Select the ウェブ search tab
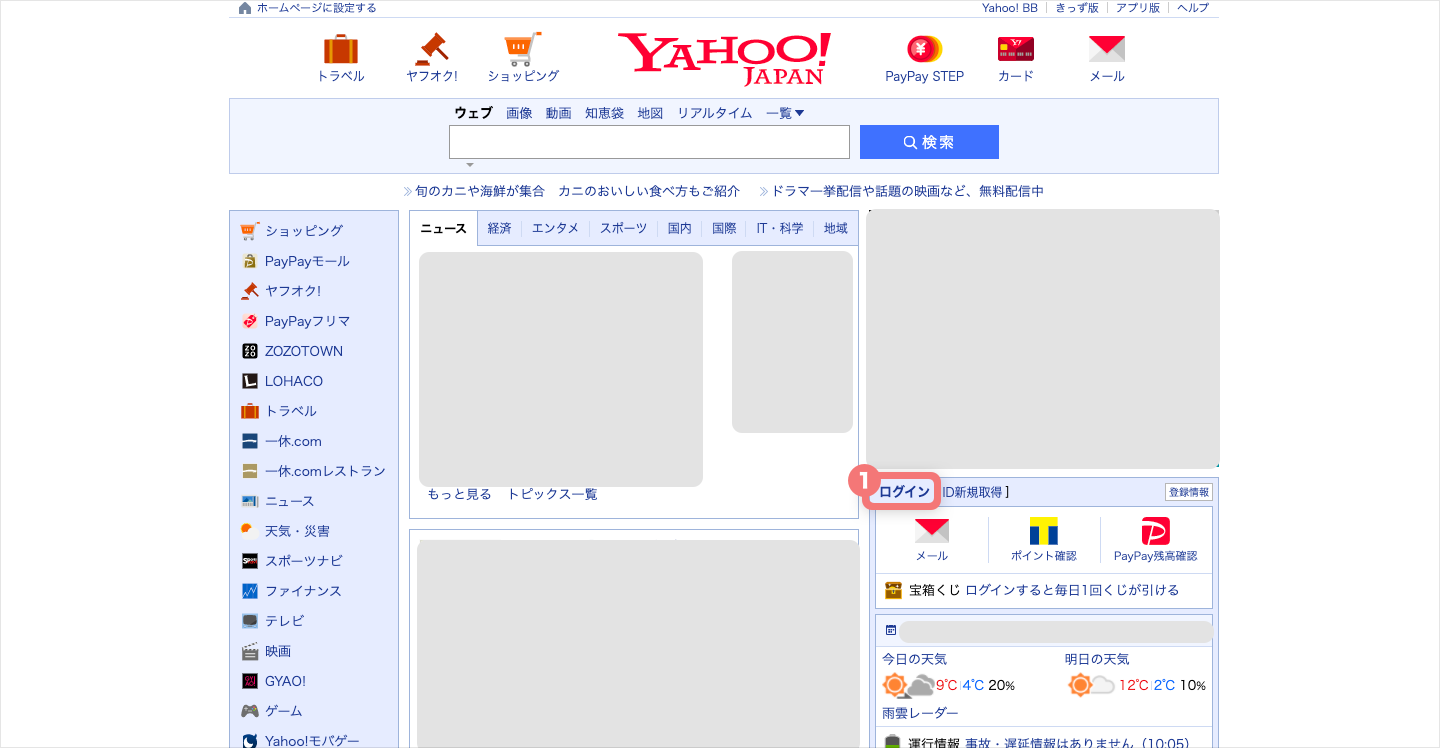The height and width of the screenshot is (748, 1440). point(473,113)
